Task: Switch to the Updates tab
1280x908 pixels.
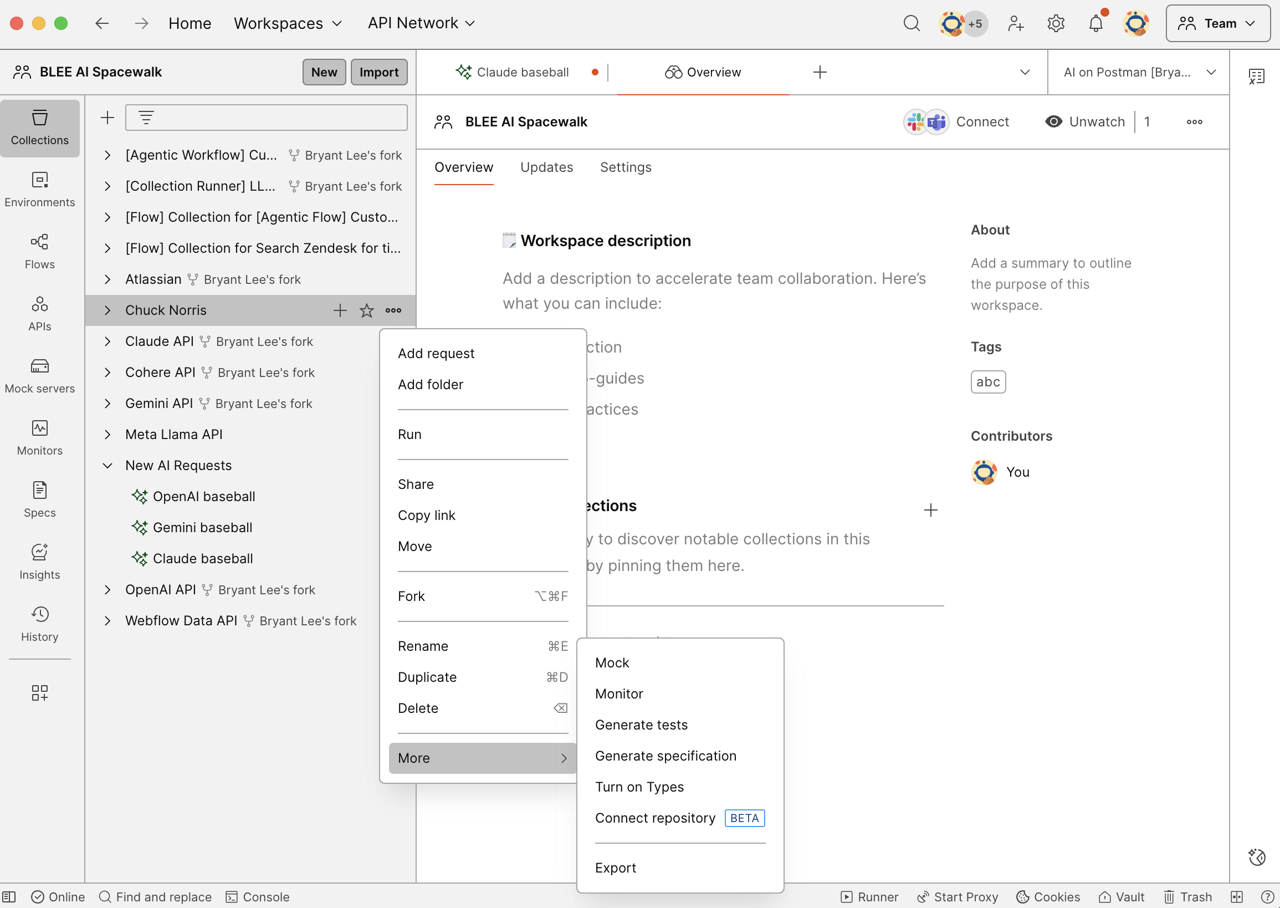Action: [x=546, y=167]
